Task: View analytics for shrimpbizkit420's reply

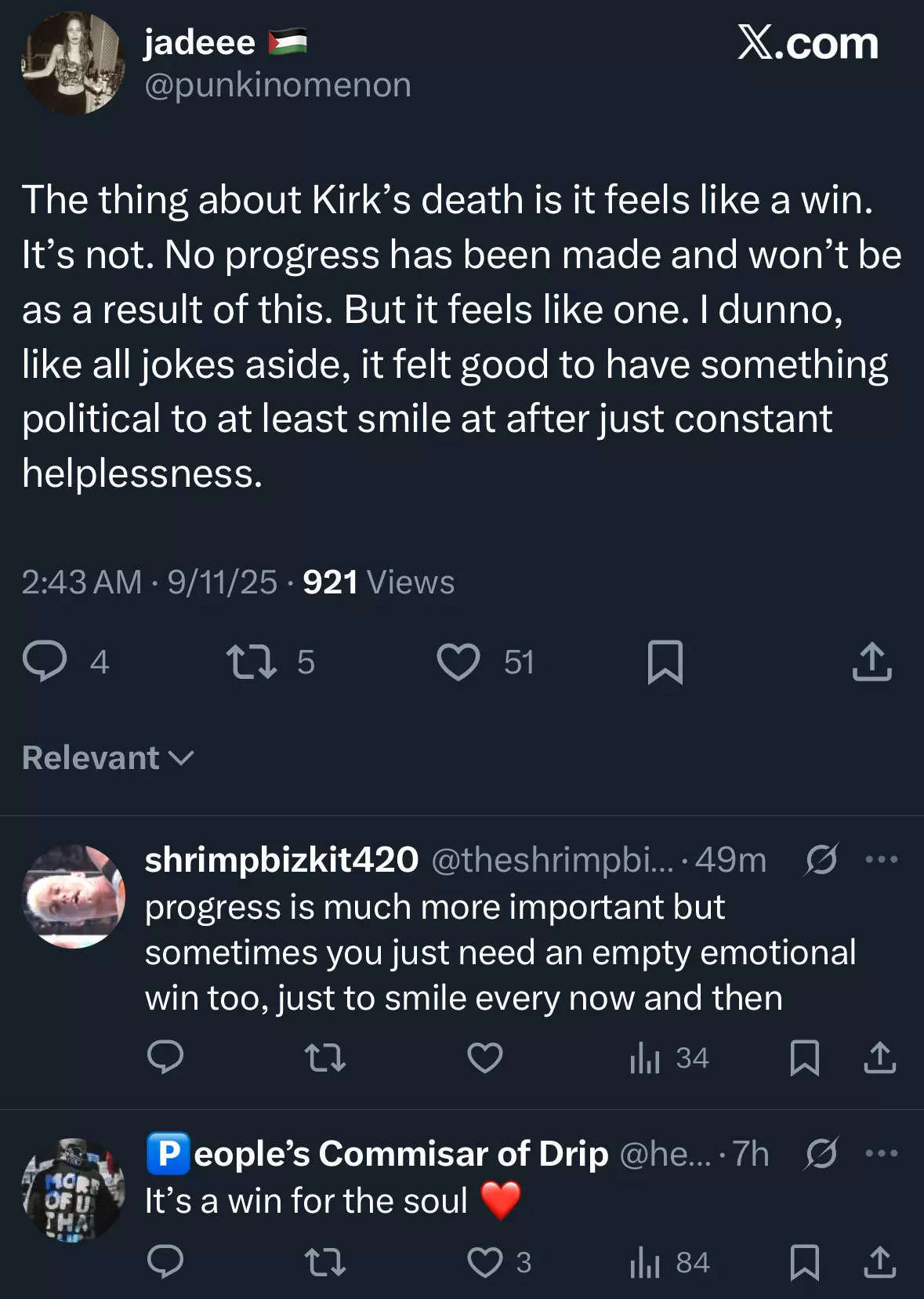Action: (x=669, y=1058)
